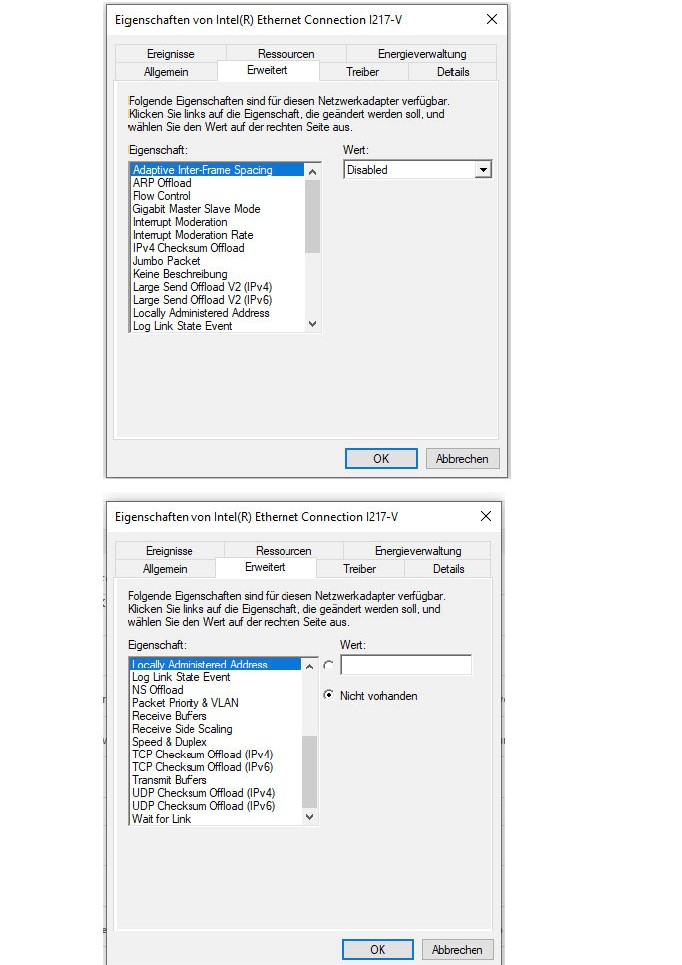Select UDP Checksum Offload (IPv6)
The width and height of the screenshot is (682, 965).
(215, 806)
